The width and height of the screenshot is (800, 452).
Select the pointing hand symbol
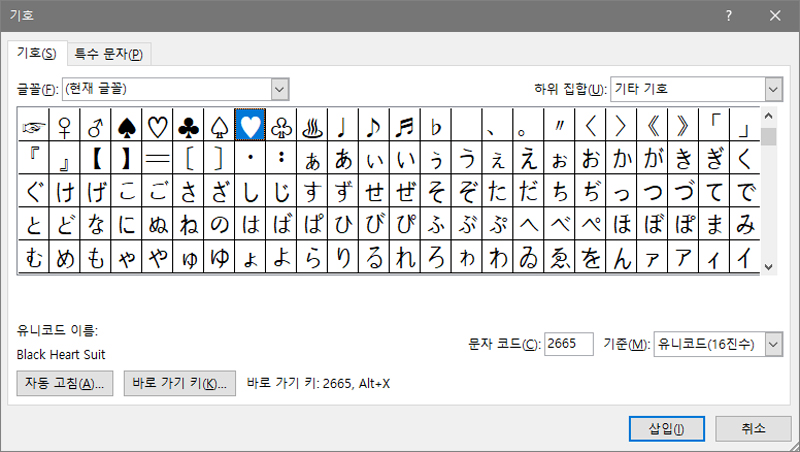coord(34,125)
